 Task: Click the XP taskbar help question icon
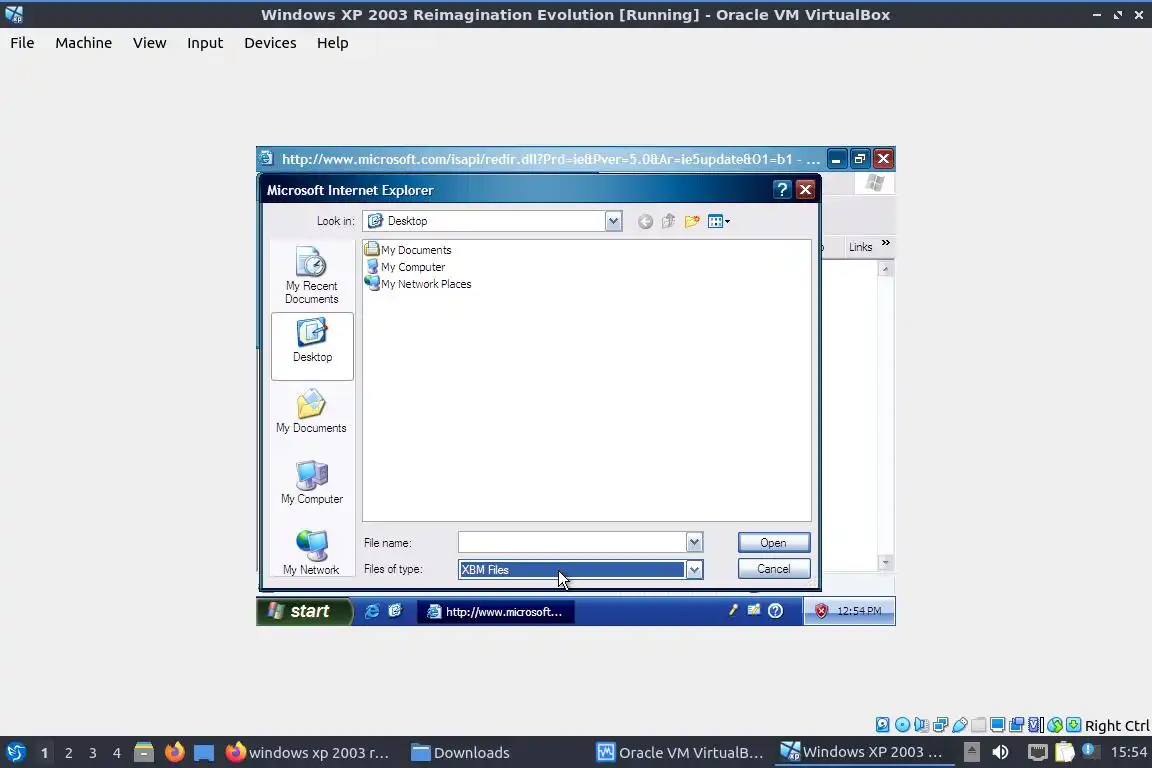pos(775,611)
